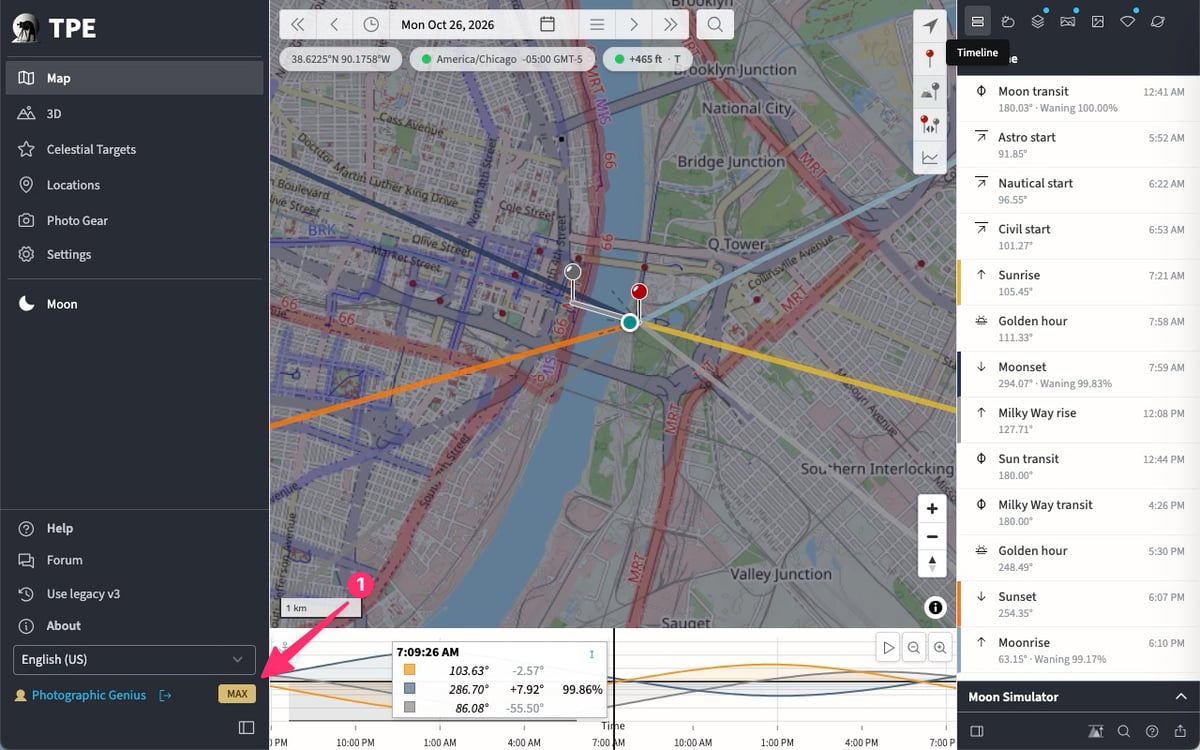Open the planet celestial panel icon
1200x750 pixels.
(1158, 21)
